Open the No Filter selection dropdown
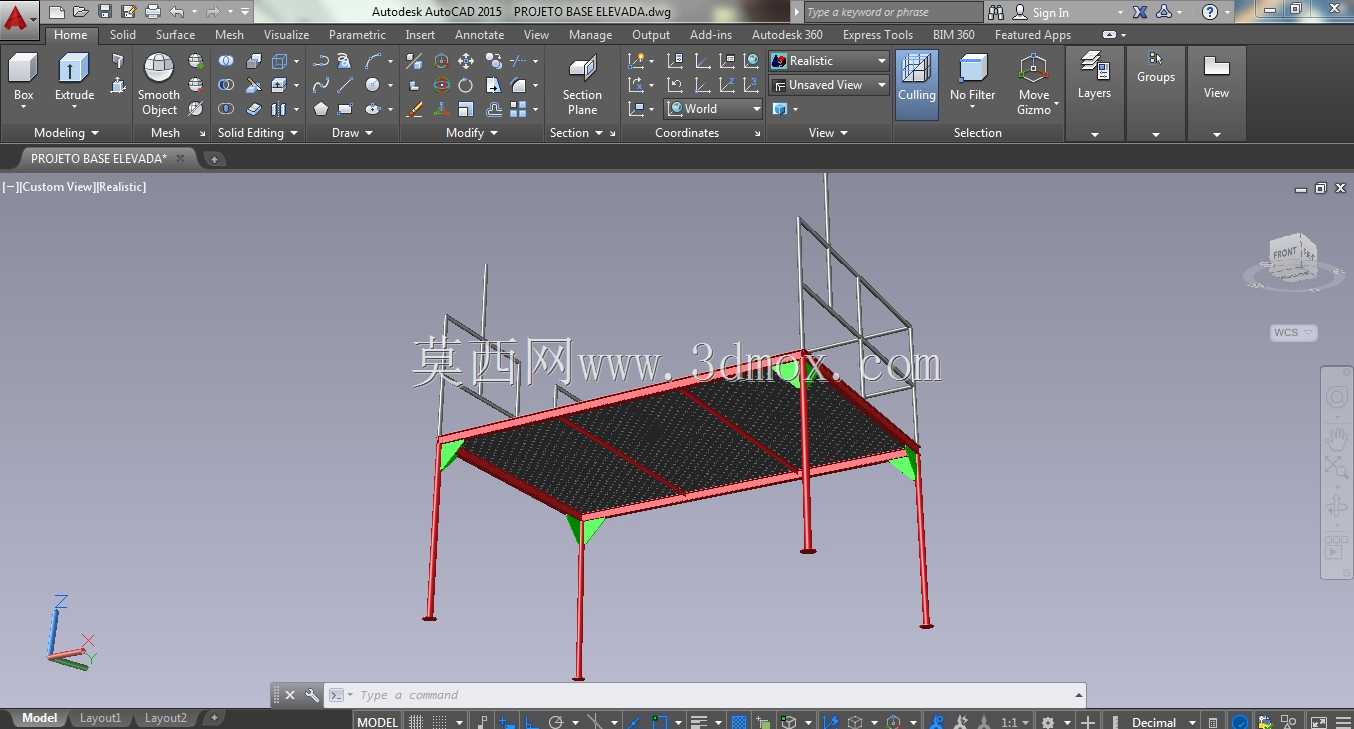This screenshot has width=1354, height=729. tap(973, 84)
